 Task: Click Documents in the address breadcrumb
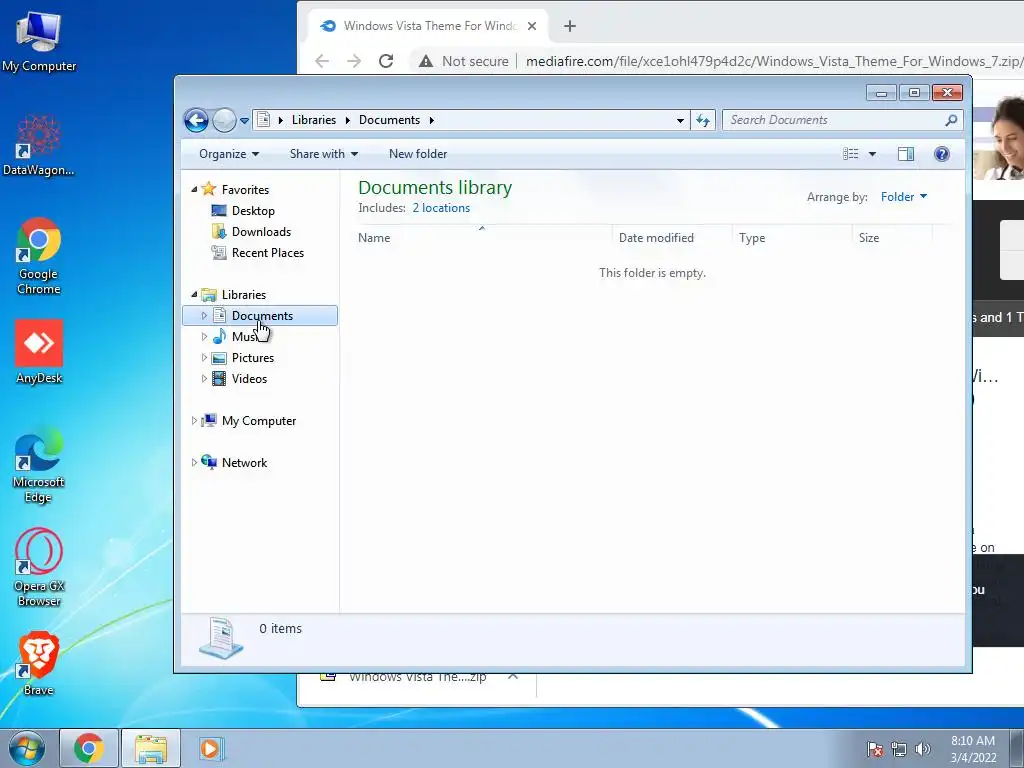(x=389, y=120)
